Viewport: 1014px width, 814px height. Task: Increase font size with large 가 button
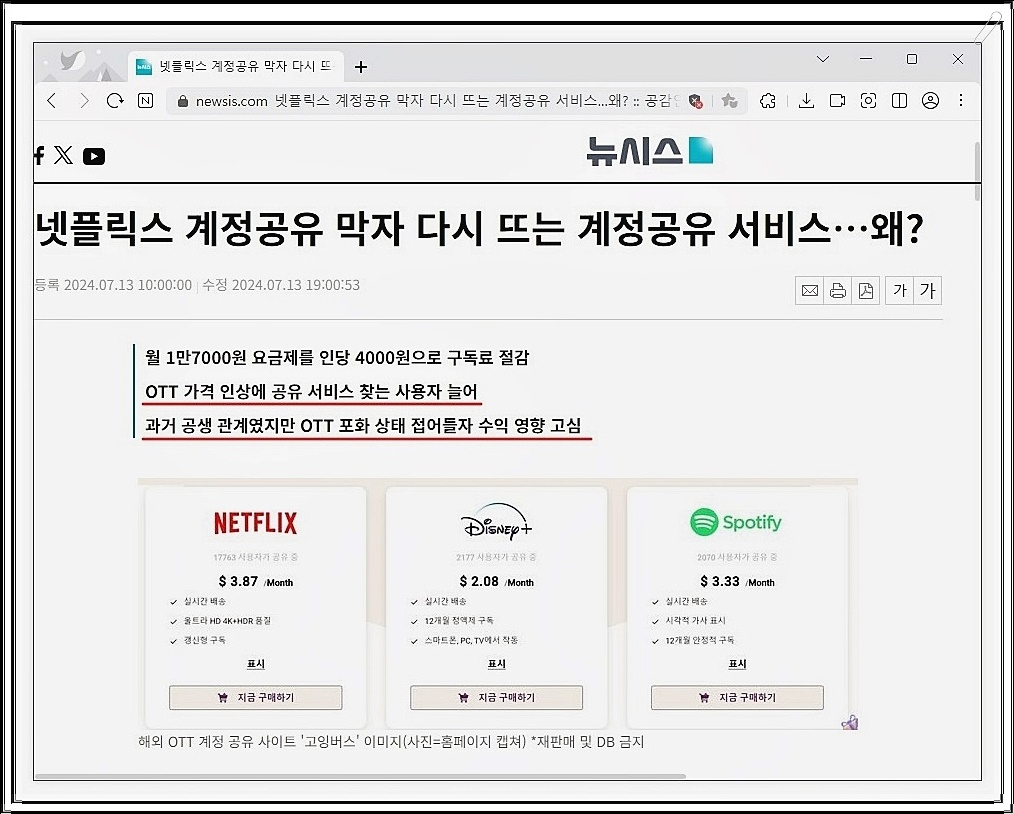pos(927,291)
